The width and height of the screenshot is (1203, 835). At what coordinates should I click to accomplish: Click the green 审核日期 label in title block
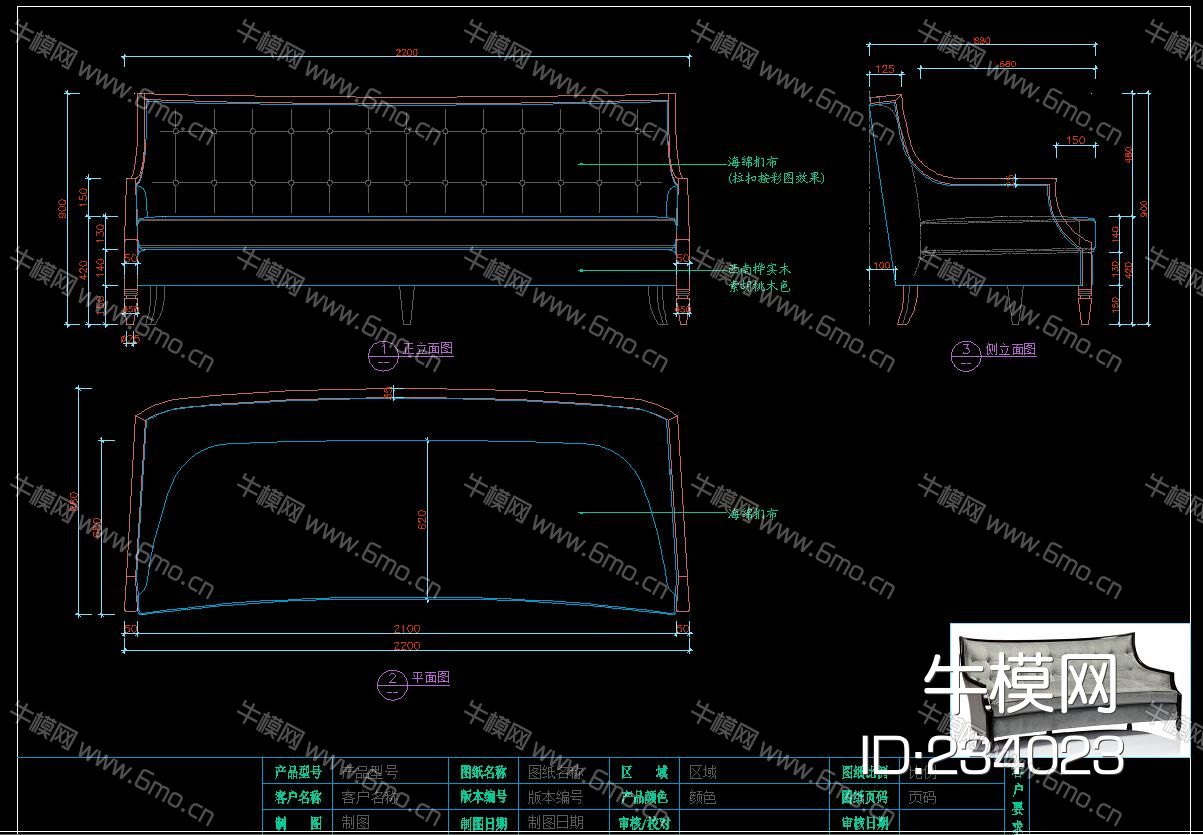[x=865, y=823]
